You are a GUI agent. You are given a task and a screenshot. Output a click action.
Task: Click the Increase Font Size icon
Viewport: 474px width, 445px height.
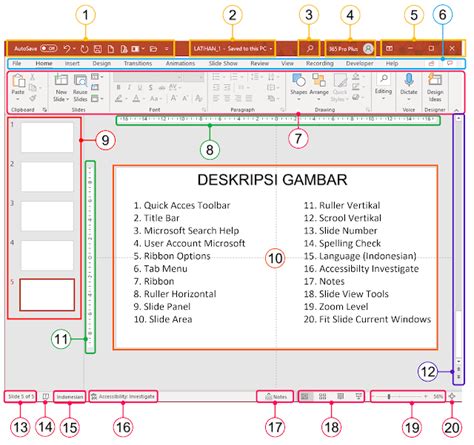coord(174,98)
